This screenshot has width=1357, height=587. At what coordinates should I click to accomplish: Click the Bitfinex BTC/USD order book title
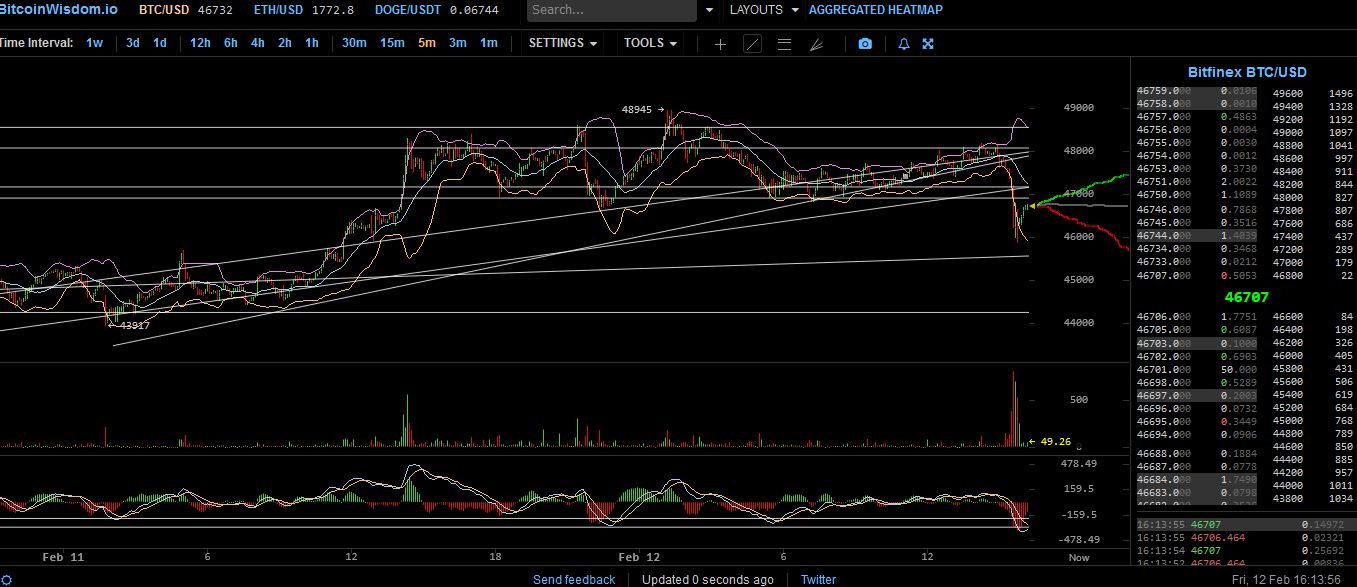point(1247,72)
